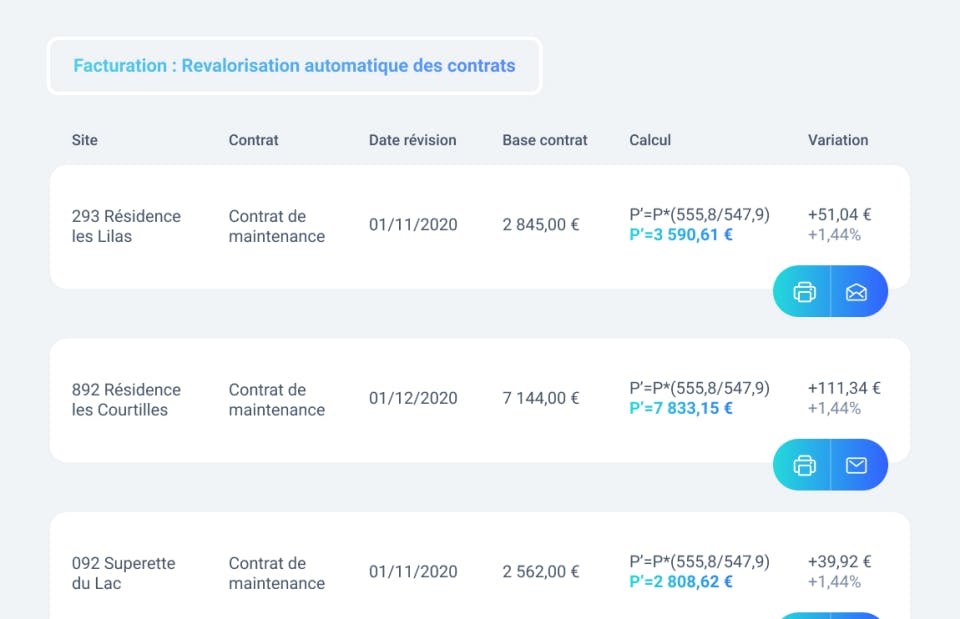Click the Facturation Revalorisation automatique title

coord(294,66)
